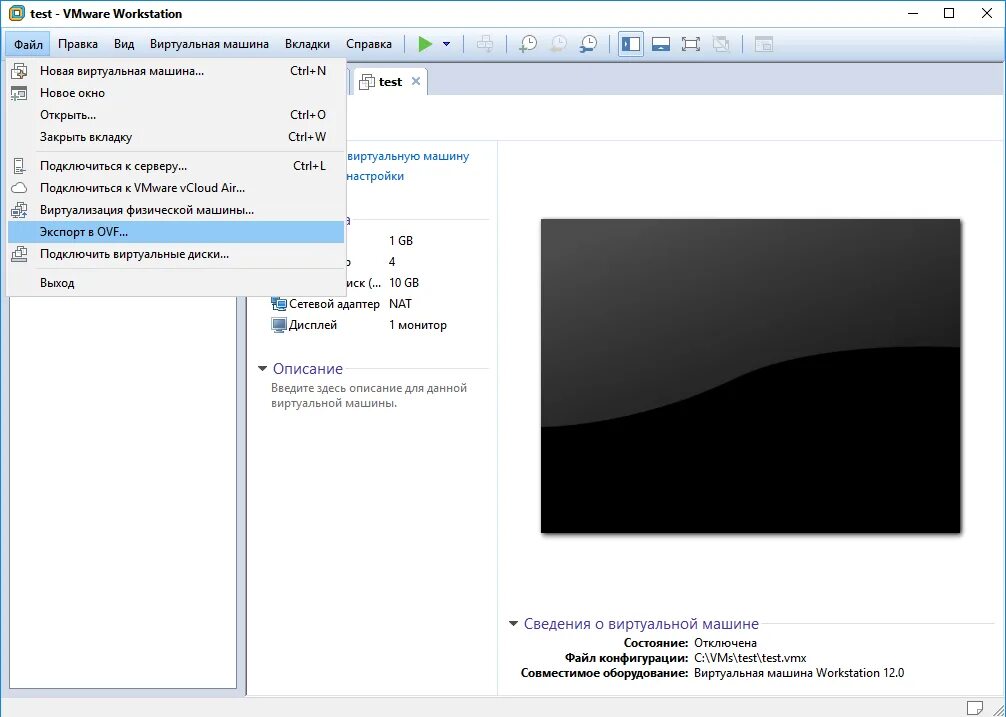The height and width of the screenshot is (717, 1006).
Task: Click the Подключить виртуальные диски icon
Action: point(19,254)
